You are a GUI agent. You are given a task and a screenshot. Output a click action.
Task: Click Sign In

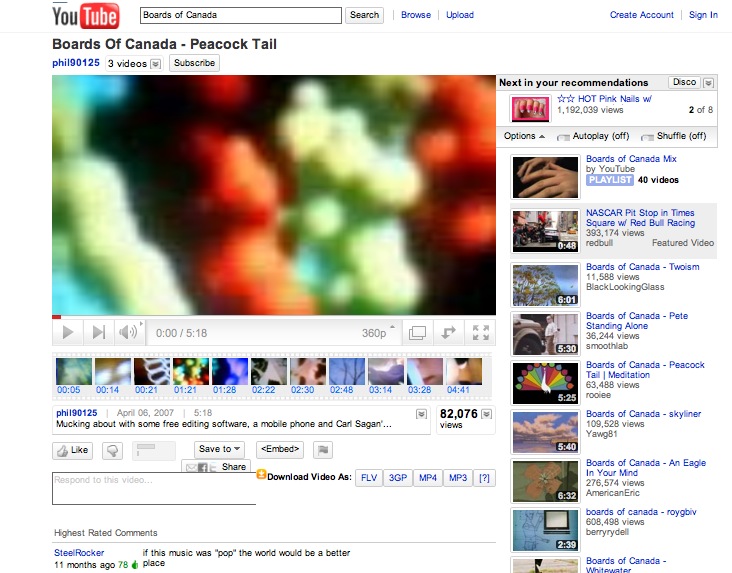[x=703, y=15]
